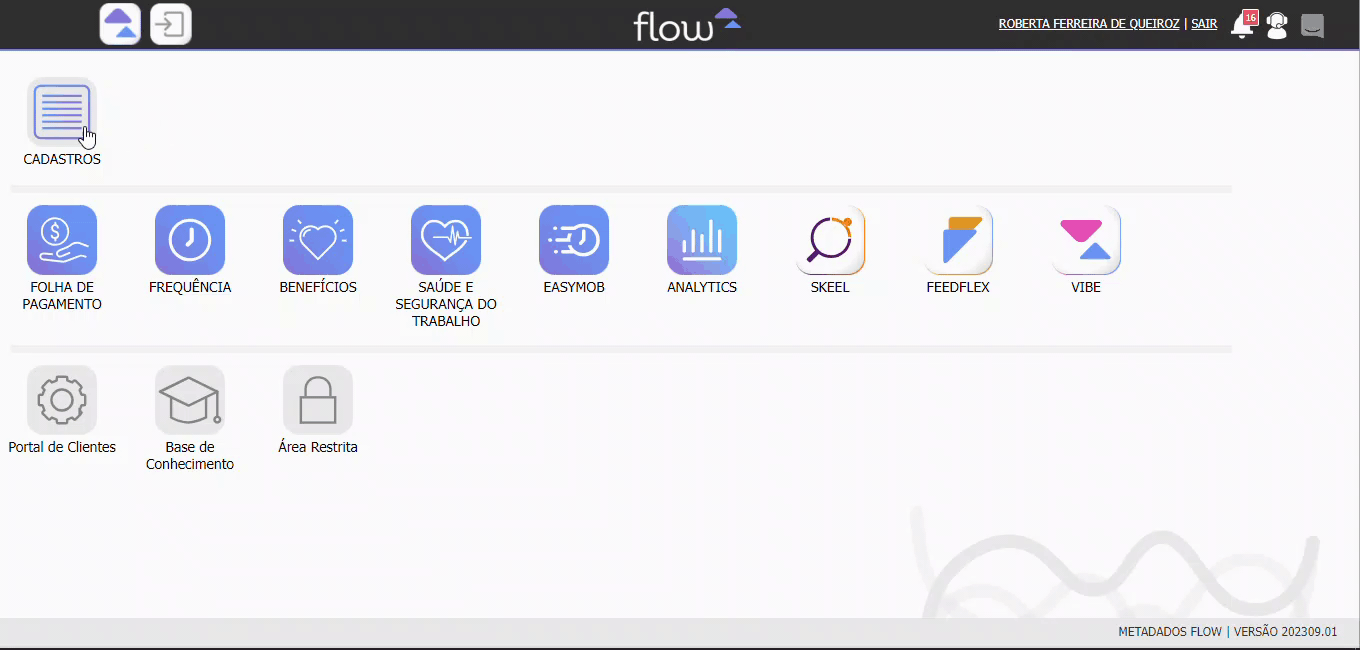
Task: Launch the Frequência clock icon
Action: pos(190,240)
